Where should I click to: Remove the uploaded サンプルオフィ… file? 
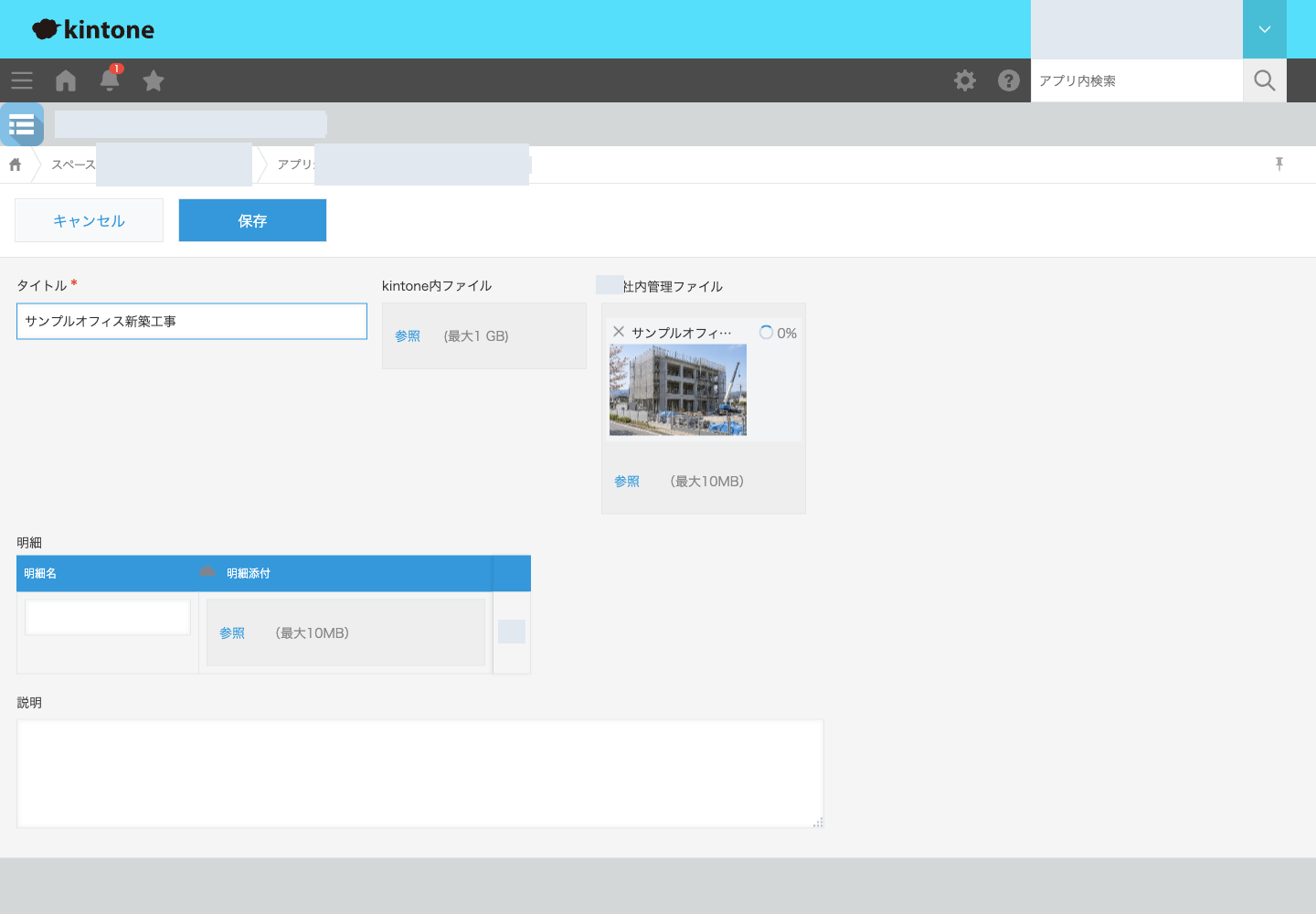619,332
